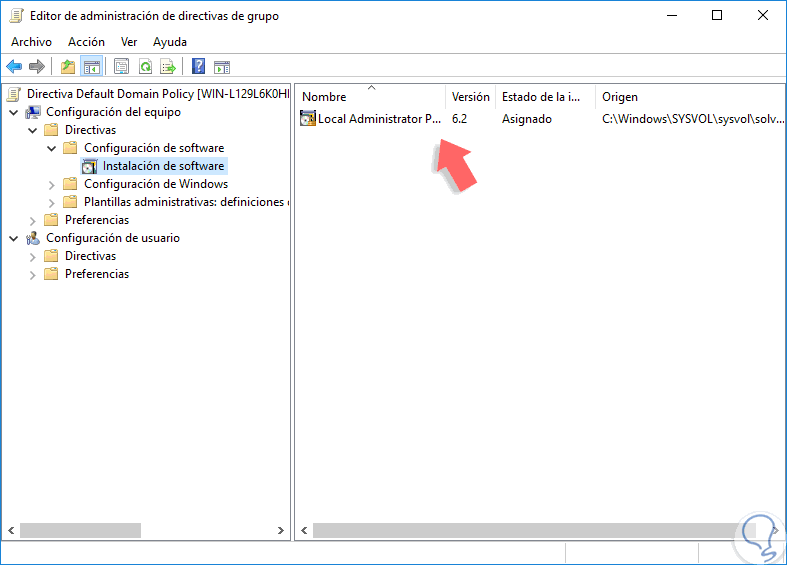Open the Ver menu
The width and height of the screenshot is (787, 565).
[x=129, y=42]
